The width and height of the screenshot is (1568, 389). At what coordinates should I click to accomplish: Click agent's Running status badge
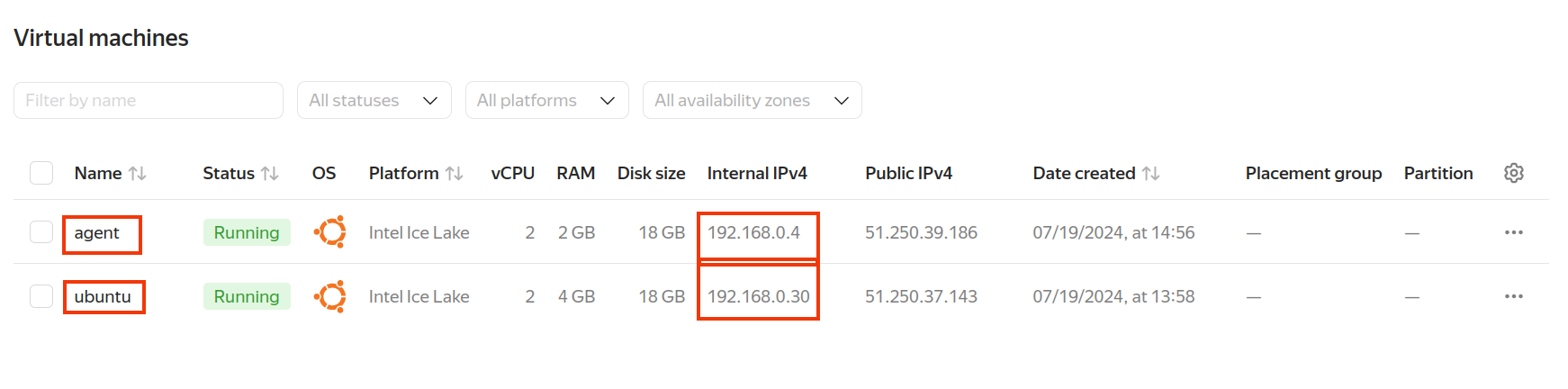pyautogui.click(x=247, y=232)
